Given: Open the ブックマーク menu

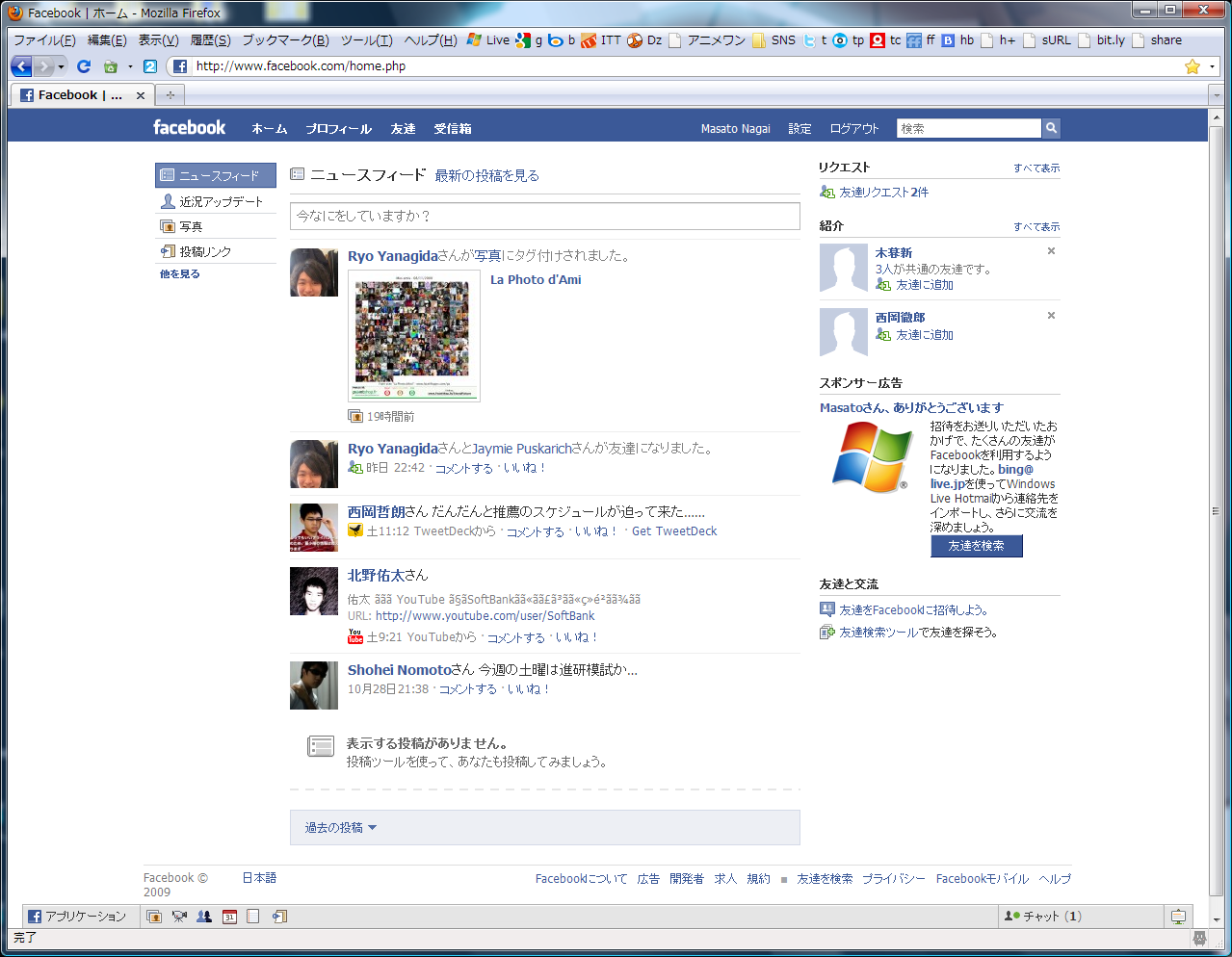Looking at the screenshot, I should click(x=285, y=40).
